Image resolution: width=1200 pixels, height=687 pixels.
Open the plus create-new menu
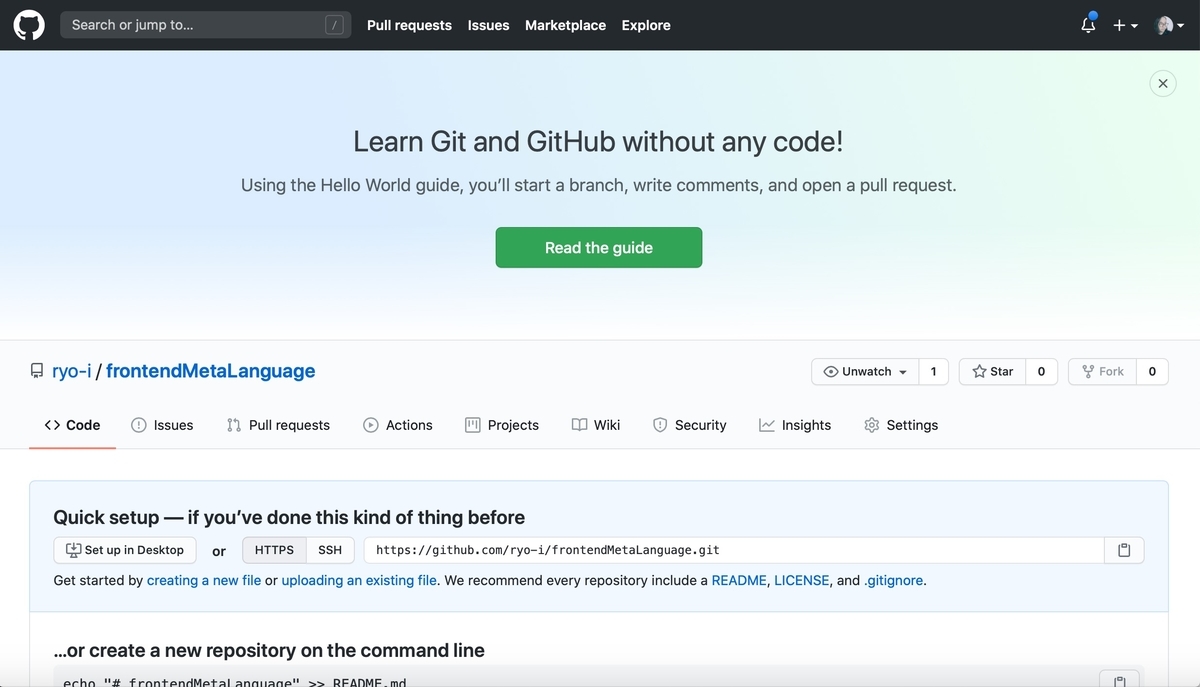tap(1125, 25)
